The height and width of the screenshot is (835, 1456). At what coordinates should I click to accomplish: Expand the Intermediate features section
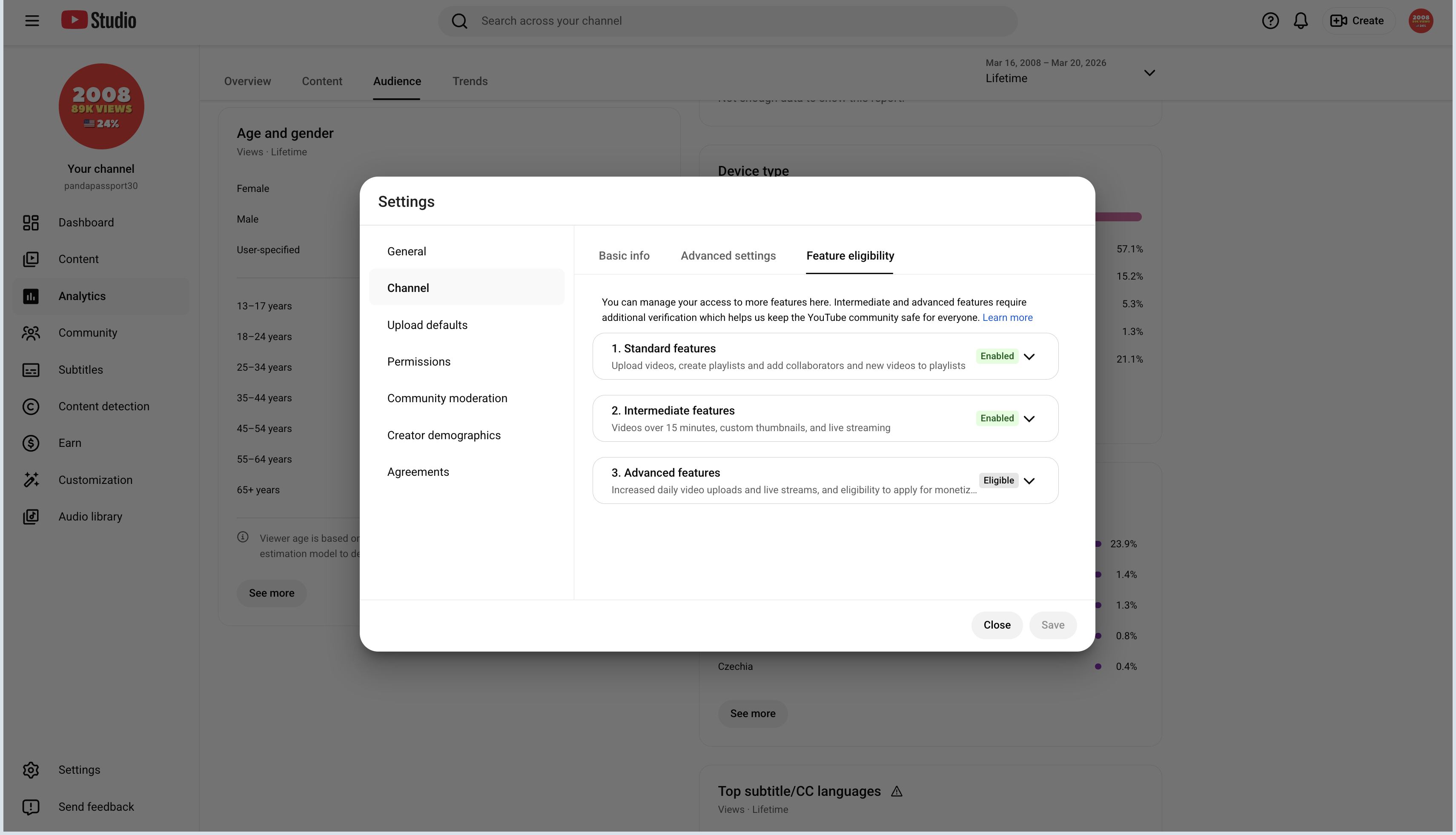(1029, 419)
